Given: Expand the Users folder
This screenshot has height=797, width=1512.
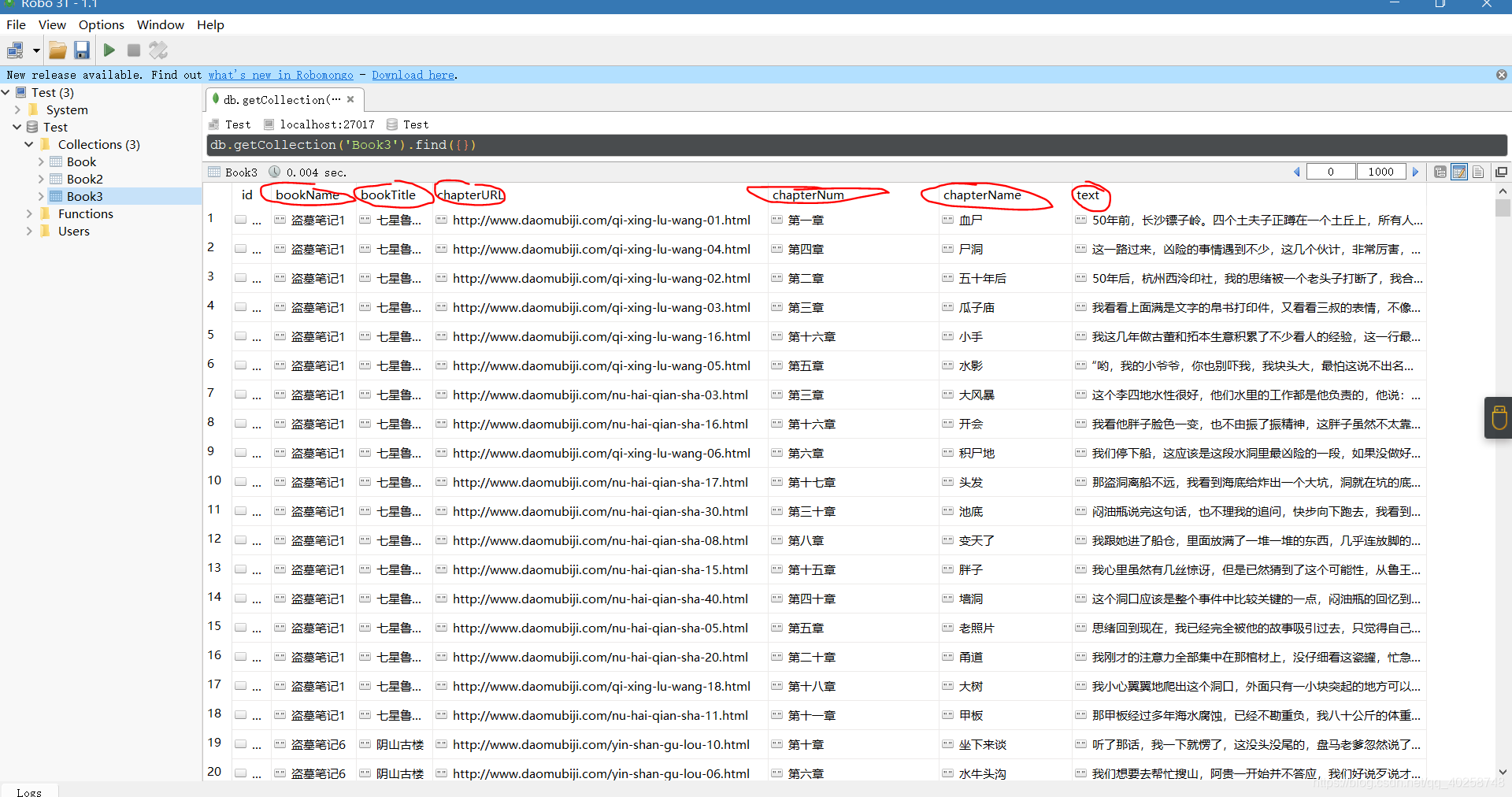Looking at the screenshot, I should click(29, 231).
